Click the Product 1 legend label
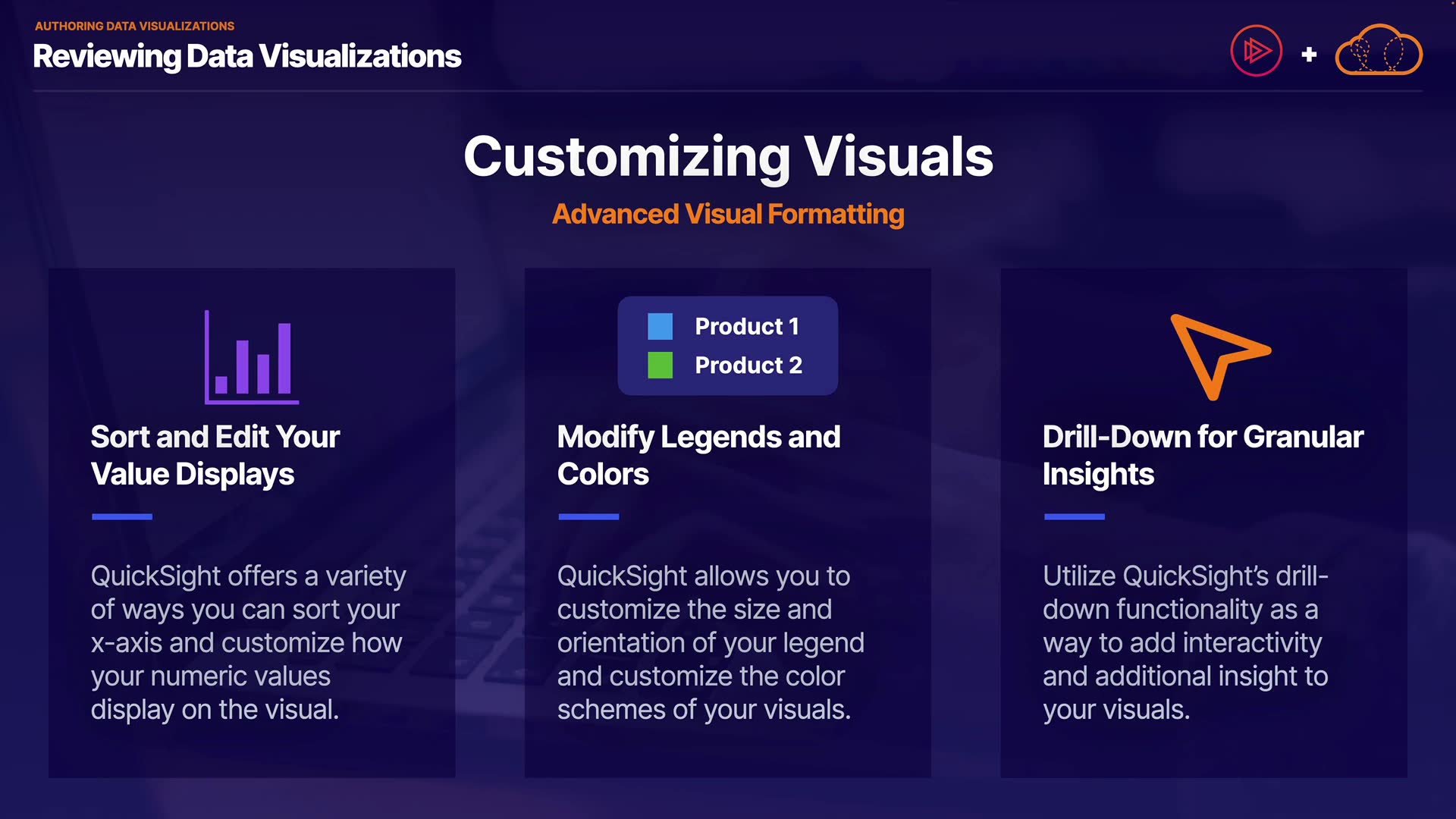The height and width of the screenshot is (819, 1456). 747,327
